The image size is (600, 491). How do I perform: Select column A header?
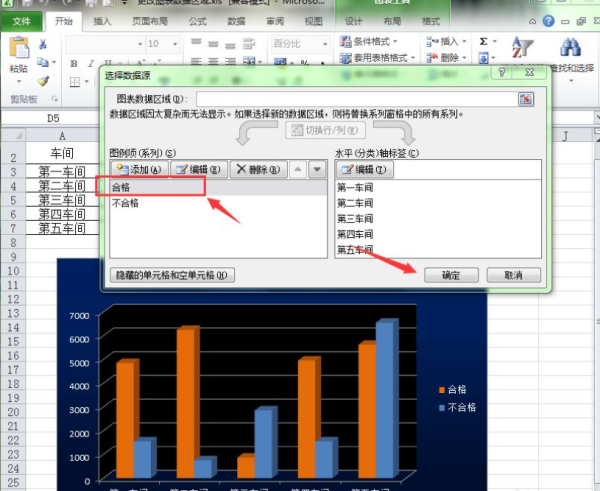tap(62, 135)
